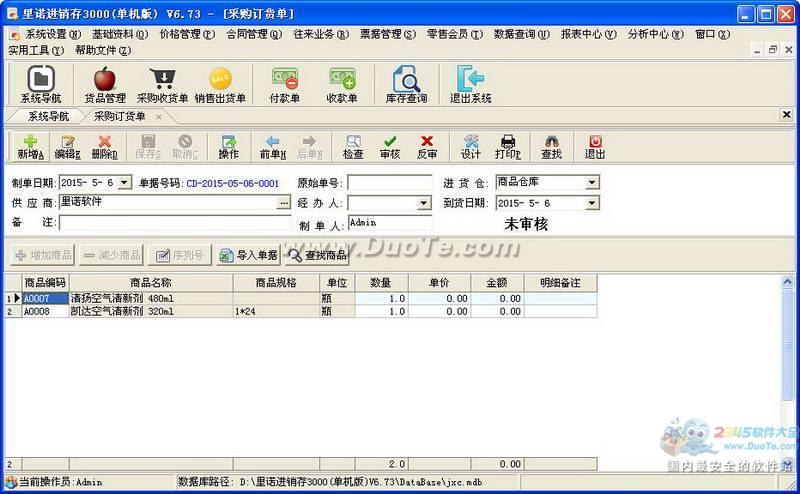The width and height of the screenshot is (800, 494).
Task: Open the 合同管理 menu
Action: [x=254, y=34]
